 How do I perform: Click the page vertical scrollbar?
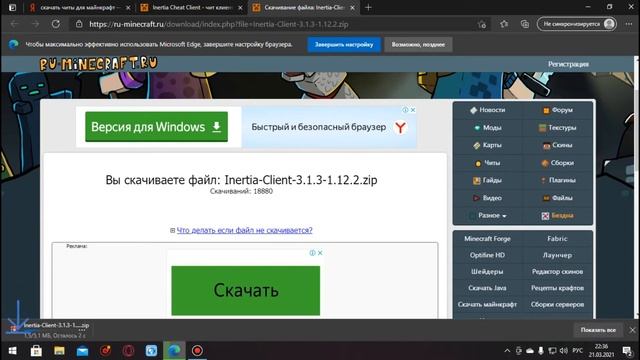coord(637,188)
